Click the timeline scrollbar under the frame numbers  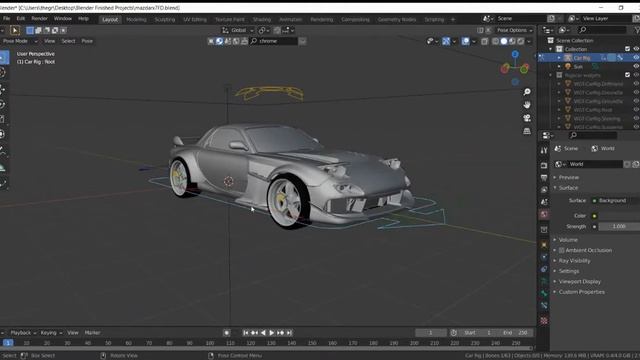pos(267,349)
